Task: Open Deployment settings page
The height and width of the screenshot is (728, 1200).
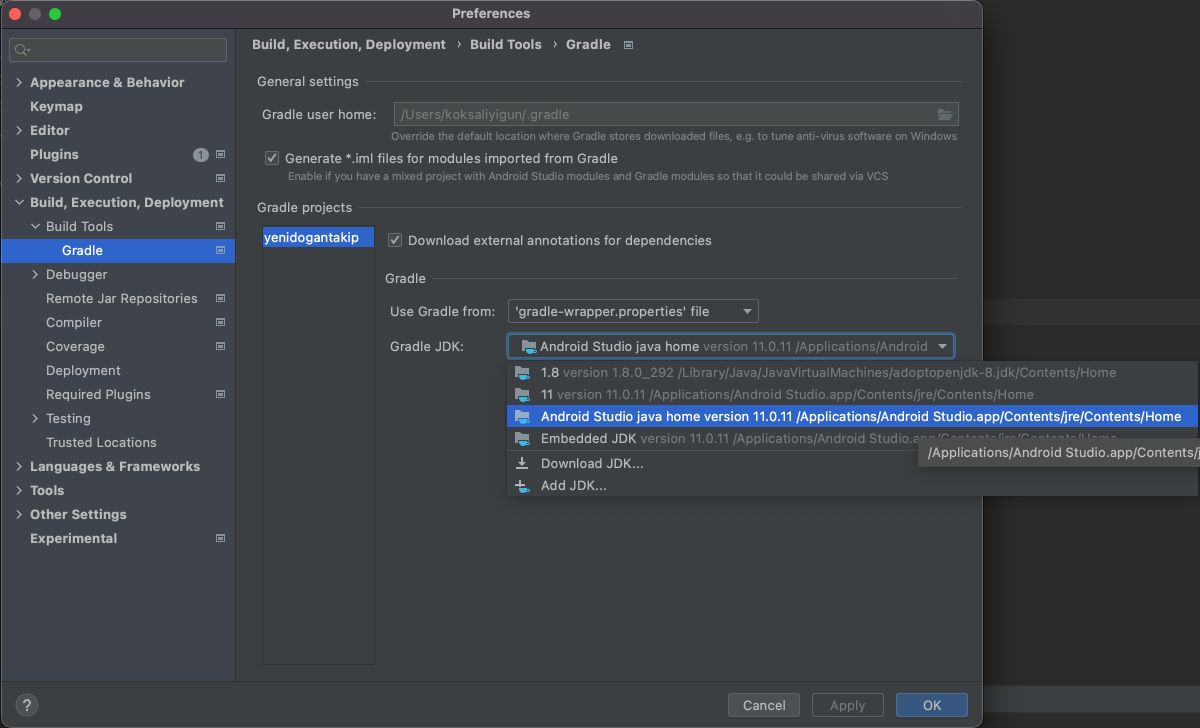Action: click(83, 371)
